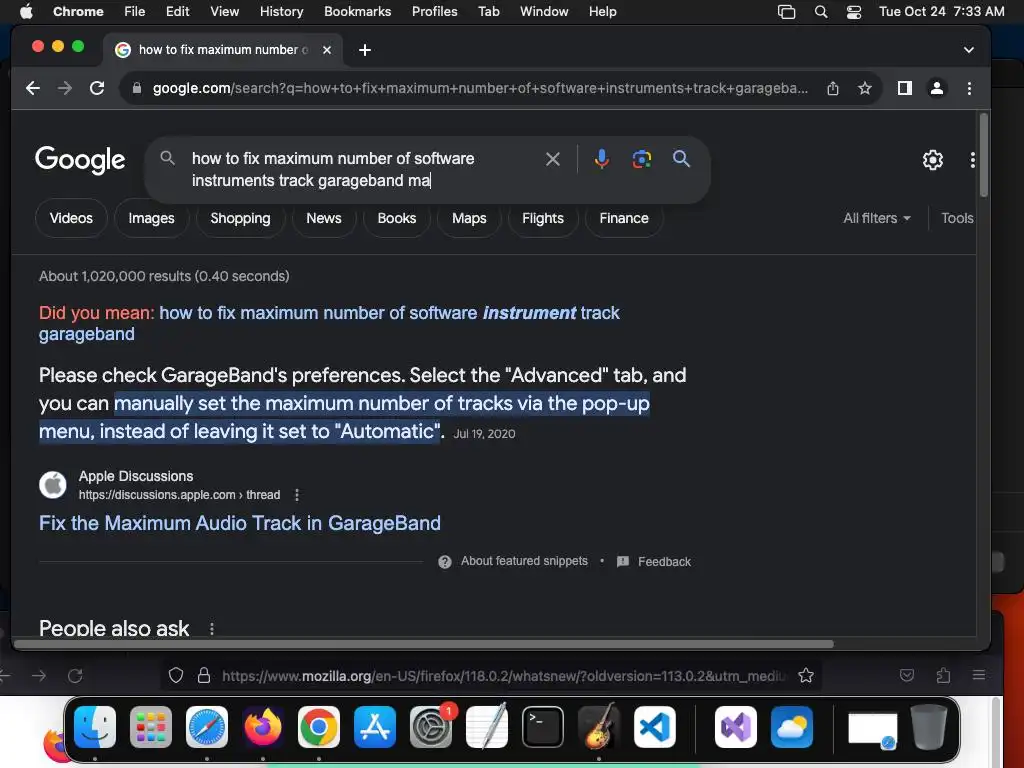Start voice search with the microphone icon

coord(601,159)
